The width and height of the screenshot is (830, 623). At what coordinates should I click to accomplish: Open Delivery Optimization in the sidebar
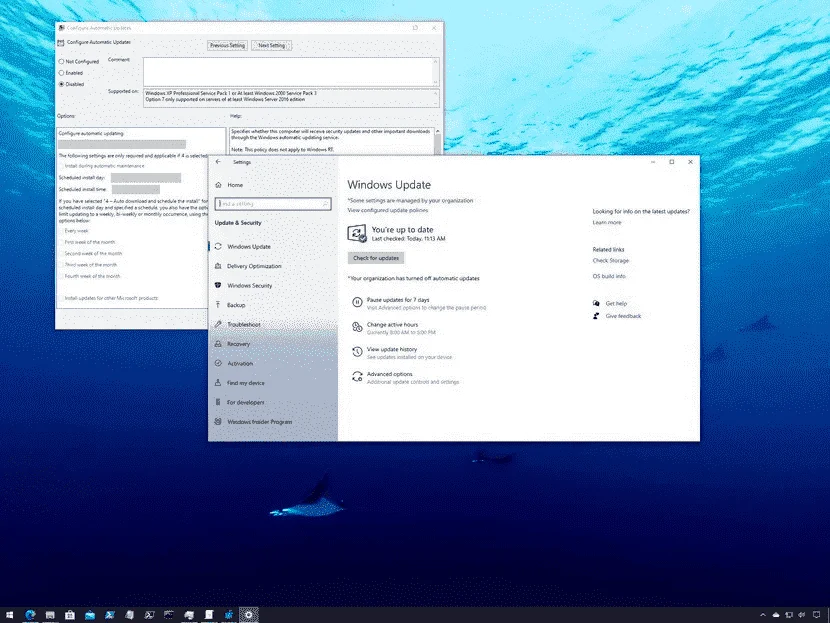tap(248, 266)
